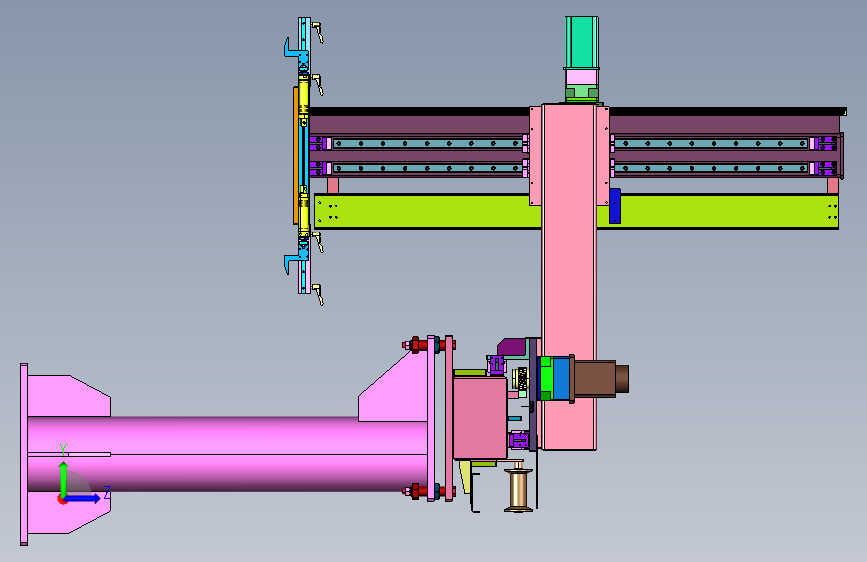Viewport: 867px width, 562px height.
Task: Select the brass spool at the bottom
Action: tap(519, 490)
